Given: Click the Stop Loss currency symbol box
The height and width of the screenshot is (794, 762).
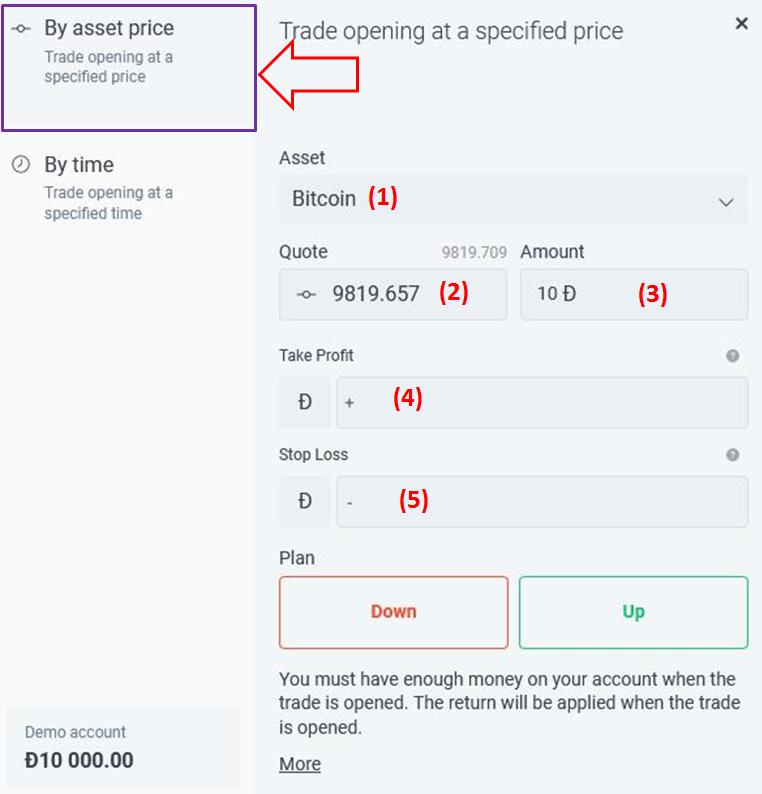Looking at the screenshot, I should coord(305,501).
